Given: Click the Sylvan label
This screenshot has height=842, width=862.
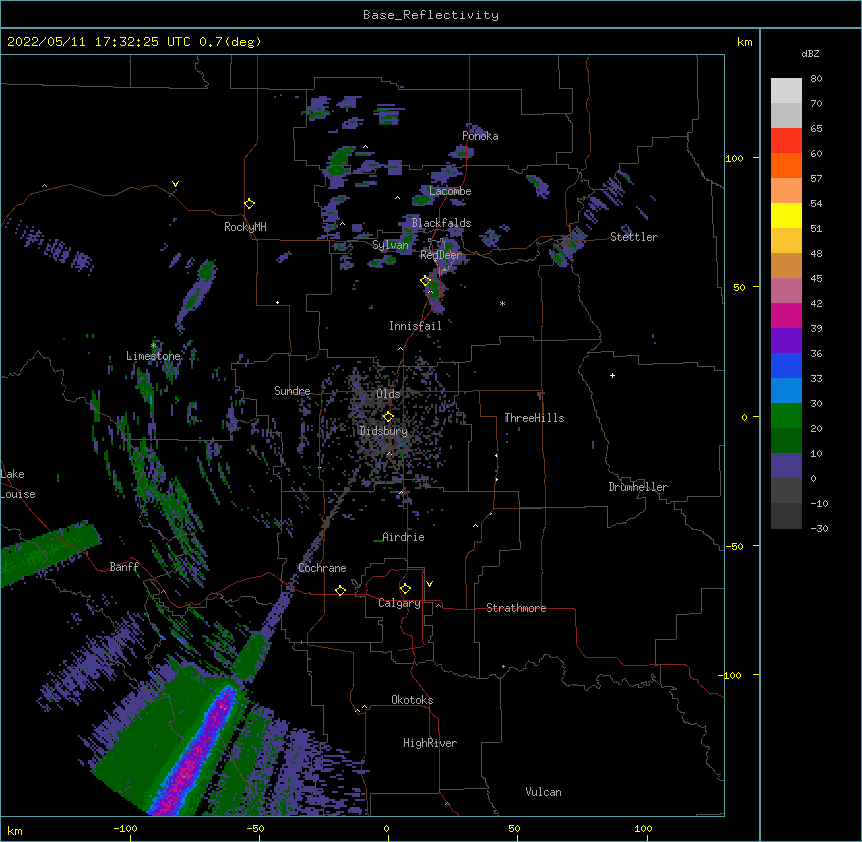Looking at the screenshot, I should point(390,245).
